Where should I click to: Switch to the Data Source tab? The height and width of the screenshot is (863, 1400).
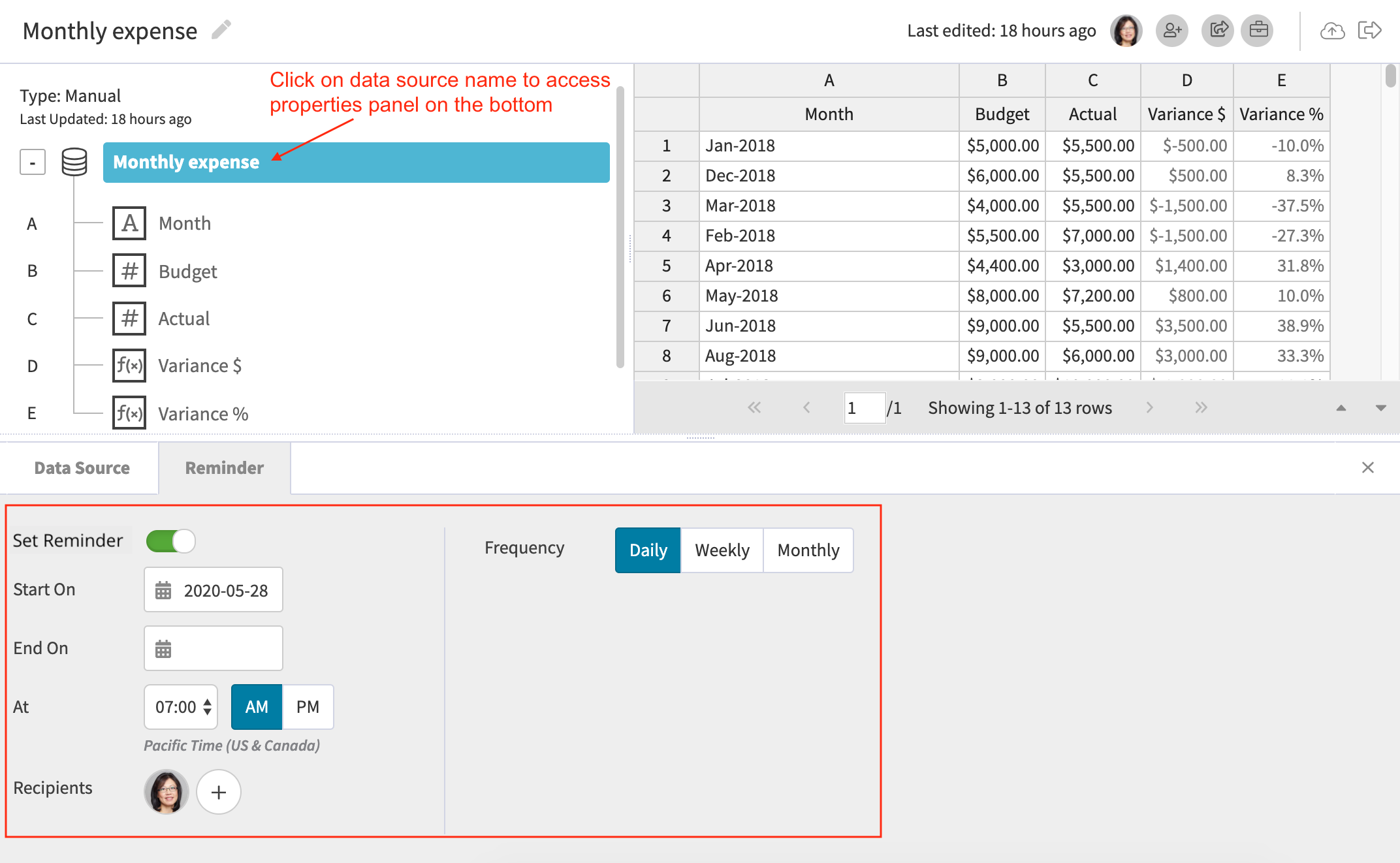[82, 468]
